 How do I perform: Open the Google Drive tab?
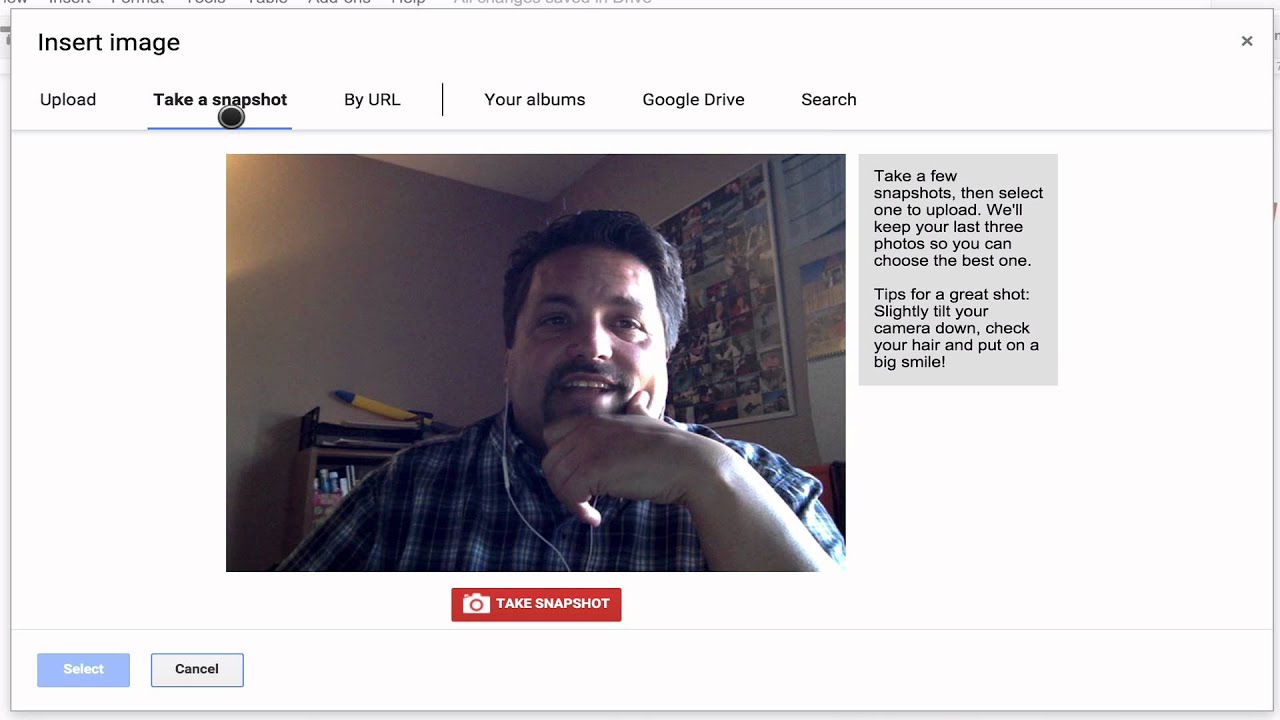tap(693, 100)
